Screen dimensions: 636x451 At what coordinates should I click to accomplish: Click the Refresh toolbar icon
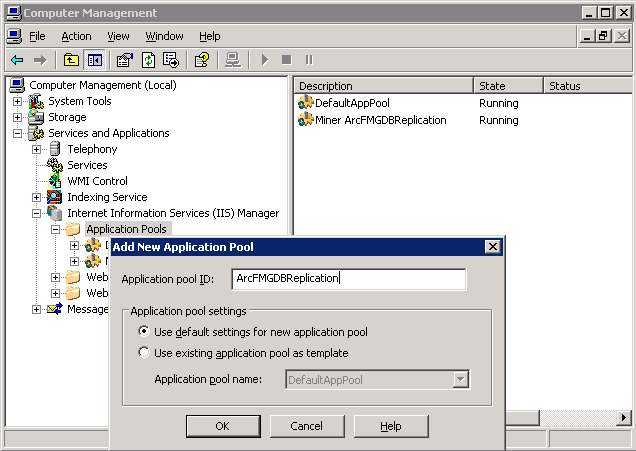148,60
